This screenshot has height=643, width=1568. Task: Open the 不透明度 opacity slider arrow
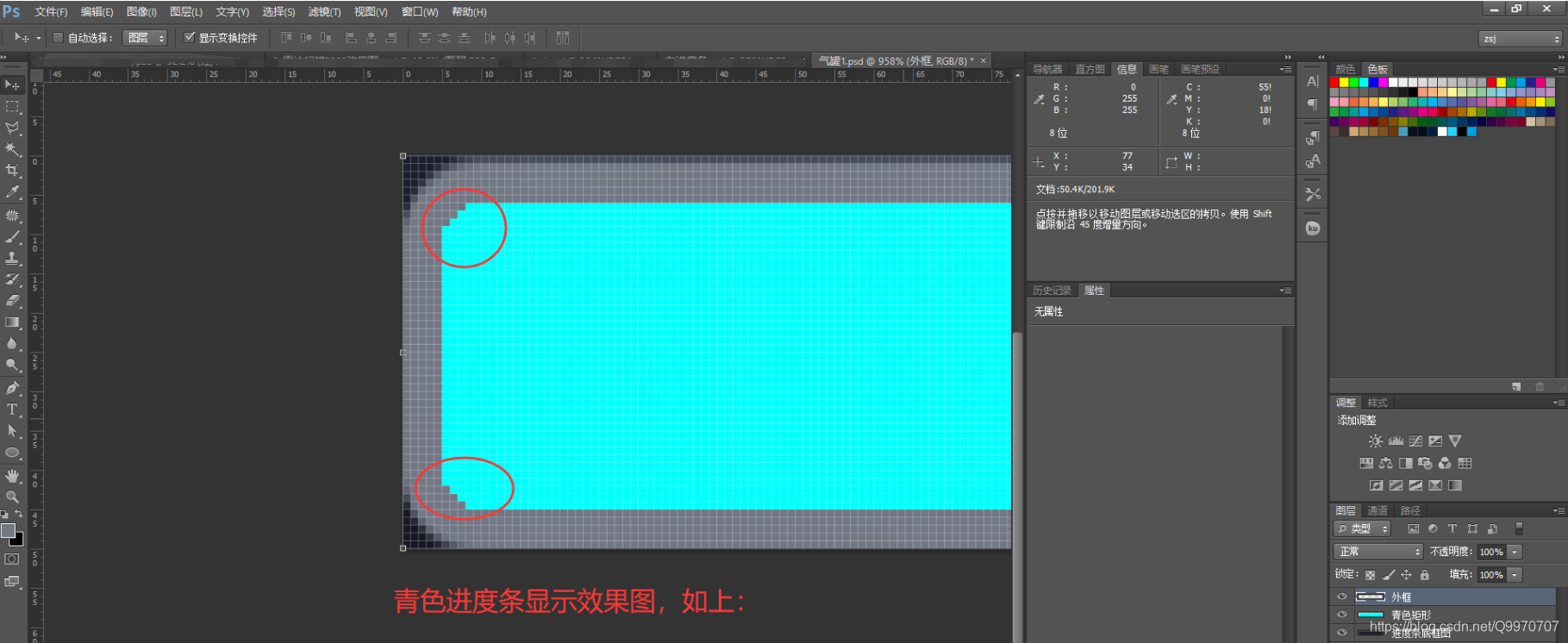coord(1515,552)
